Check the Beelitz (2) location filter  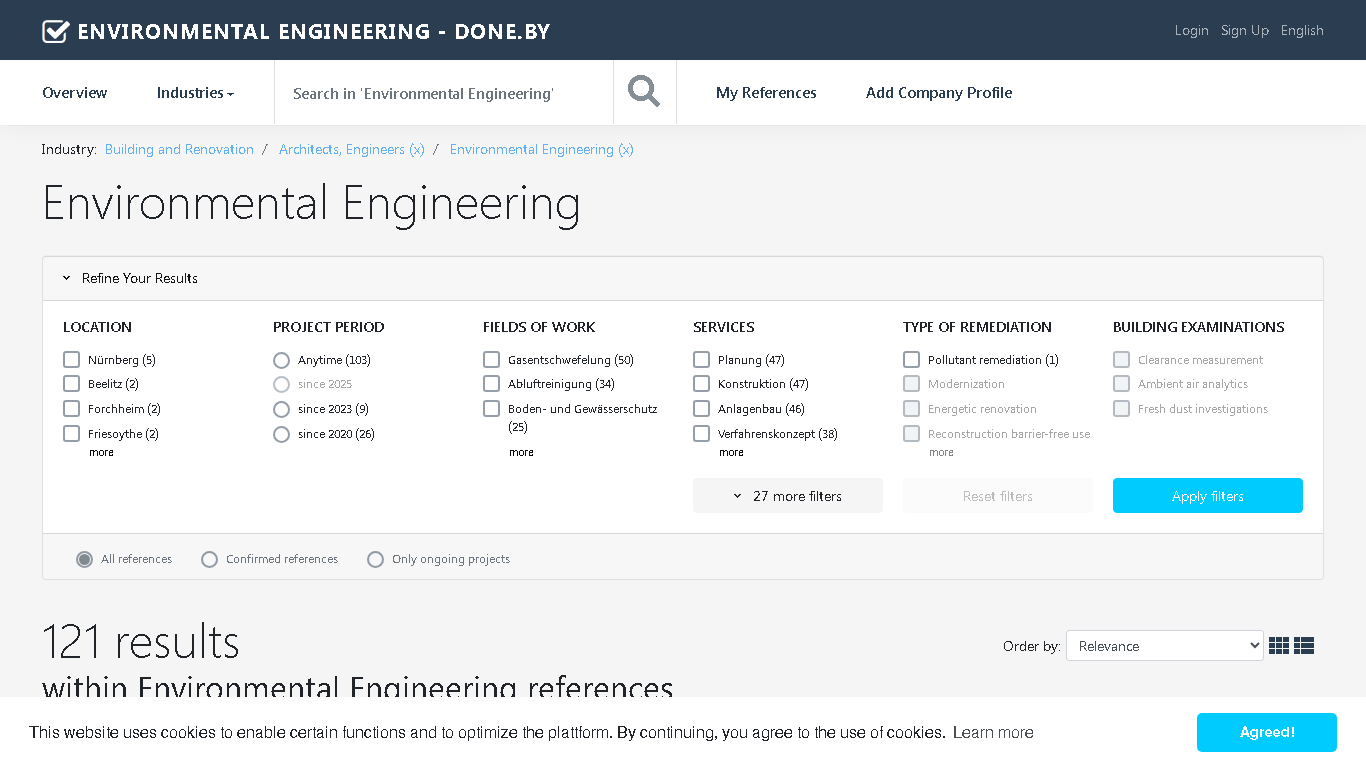click(x=71, y=384)
